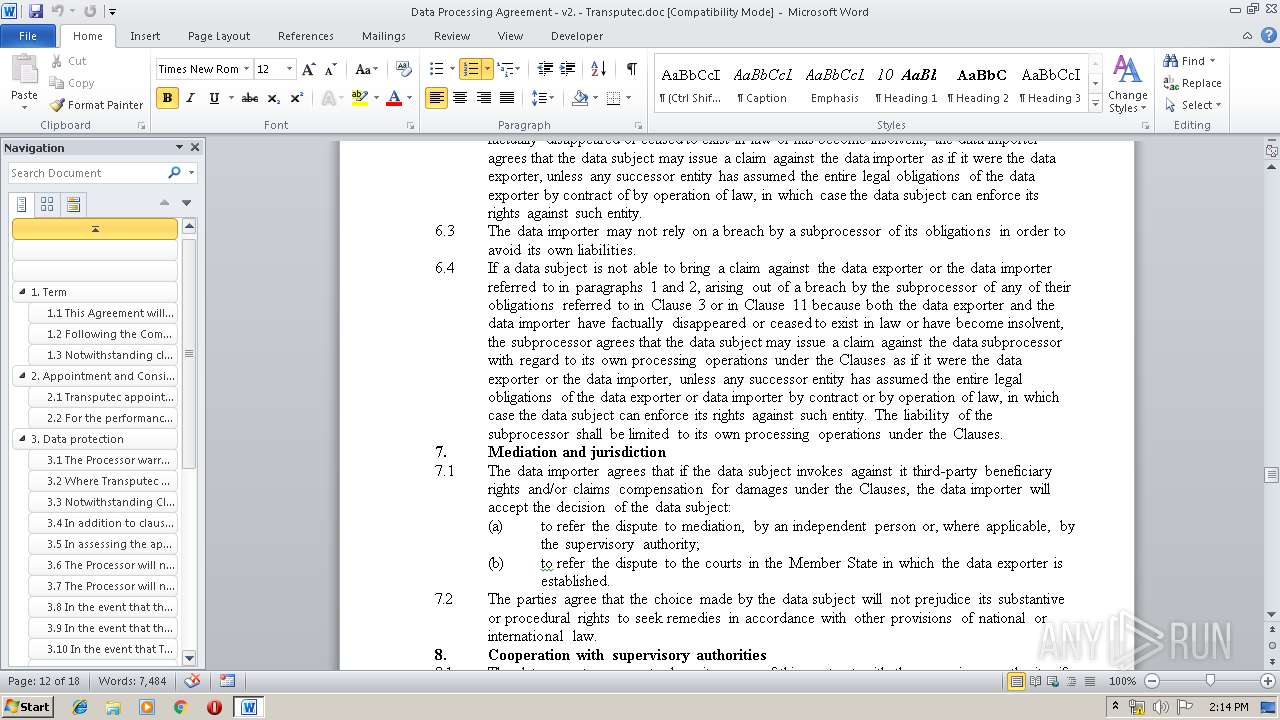Align paragraph text to the right
The image size is (1280, 720).
pos(484,98)
